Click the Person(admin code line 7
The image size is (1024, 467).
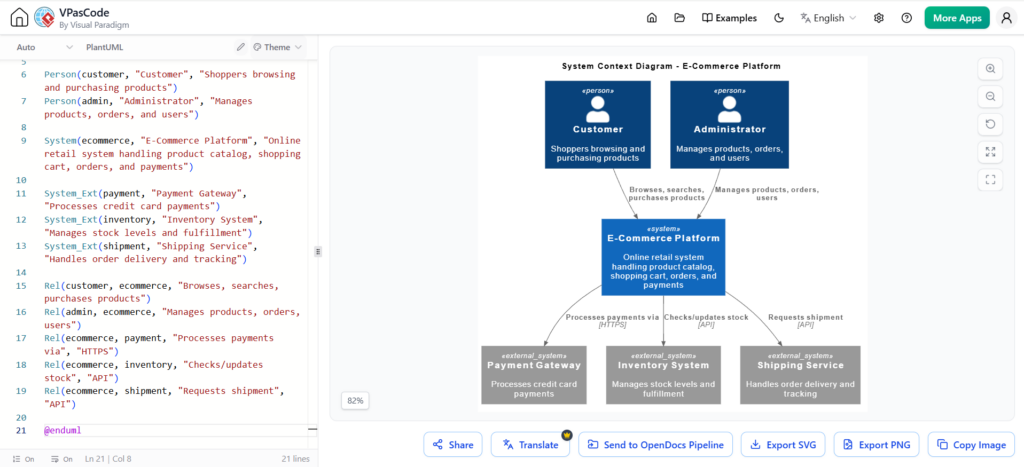148,108
